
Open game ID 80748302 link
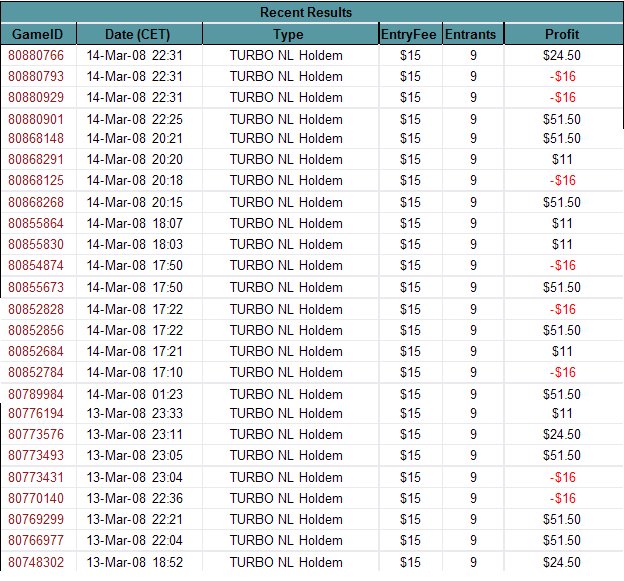click(x=36, y=563)
